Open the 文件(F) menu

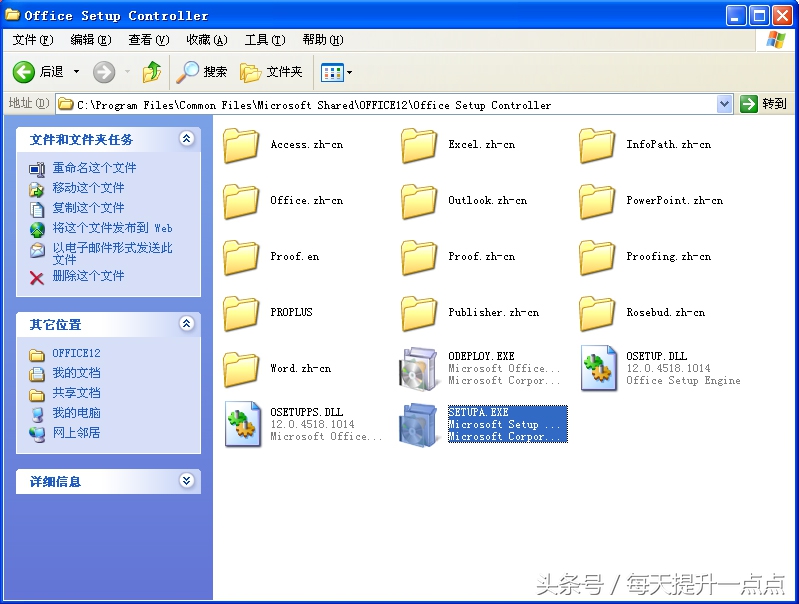coord(33,40)
